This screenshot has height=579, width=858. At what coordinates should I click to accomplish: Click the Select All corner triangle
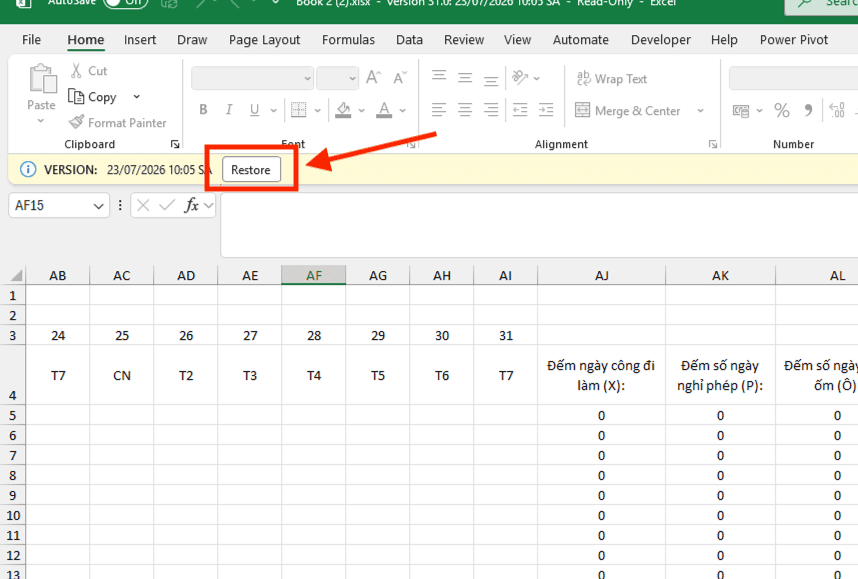pyautogui.click(x=16, y=275)
